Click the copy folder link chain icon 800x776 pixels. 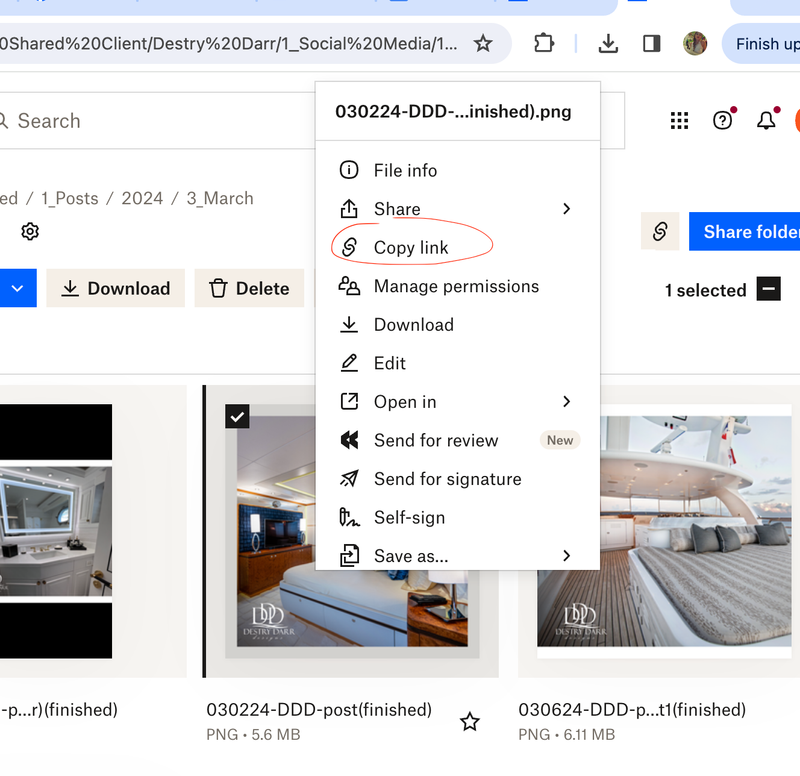[x=660, y=232]
